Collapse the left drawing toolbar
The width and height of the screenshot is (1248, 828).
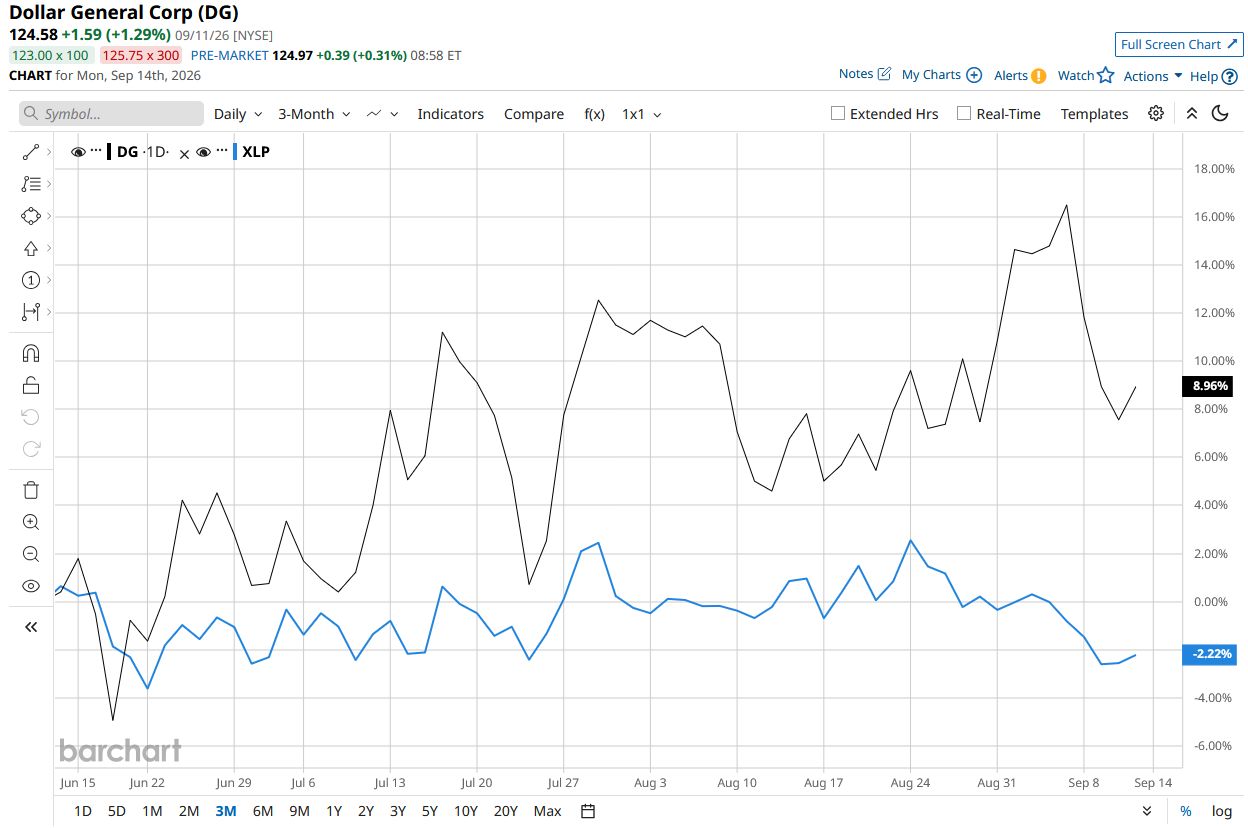click(x=30, y=627)
